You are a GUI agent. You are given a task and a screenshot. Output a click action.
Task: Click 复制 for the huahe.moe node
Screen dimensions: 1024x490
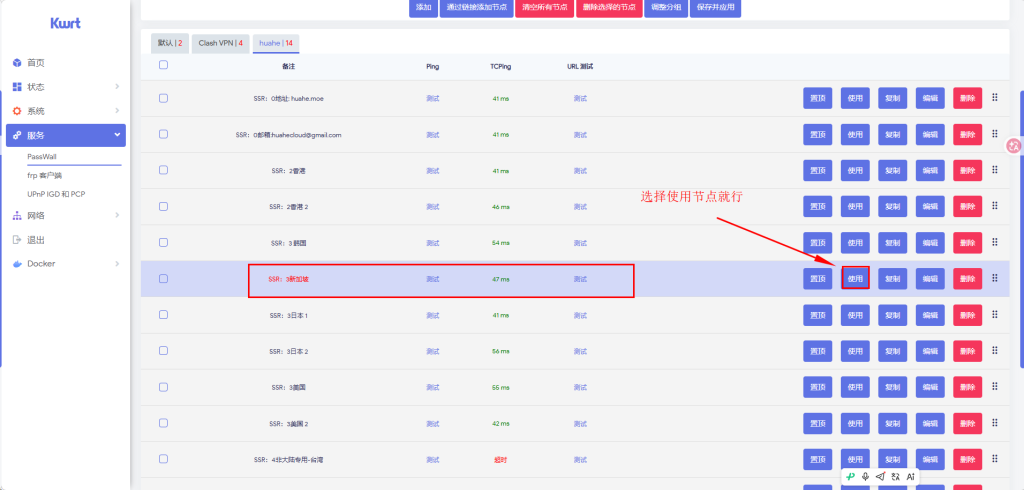click(893, 98)
